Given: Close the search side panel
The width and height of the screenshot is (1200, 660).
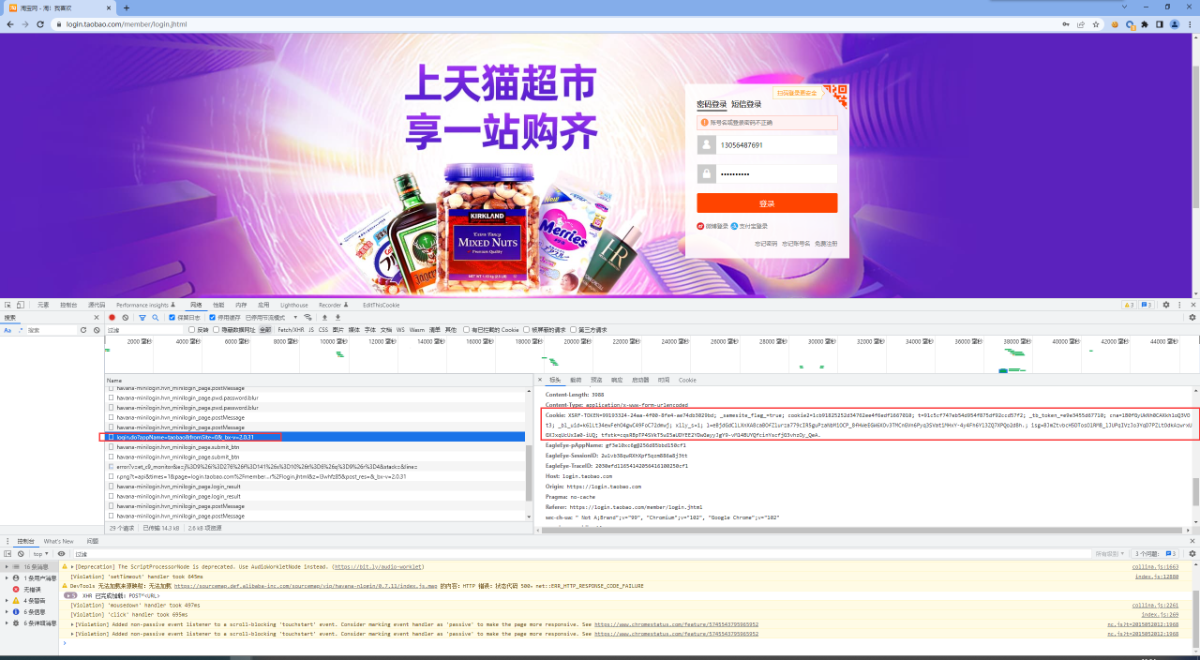Looking at the screenshot, I should click(x=98, y=318).
